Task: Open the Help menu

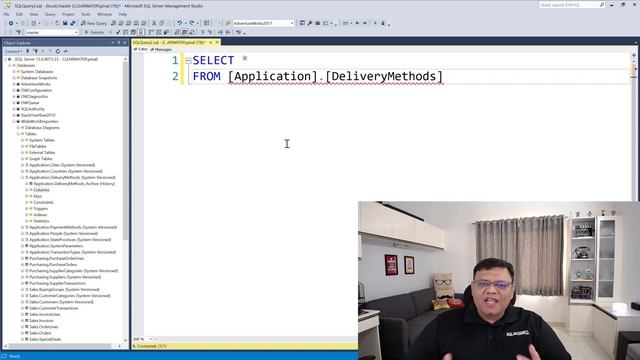Action: click(122, 14)
